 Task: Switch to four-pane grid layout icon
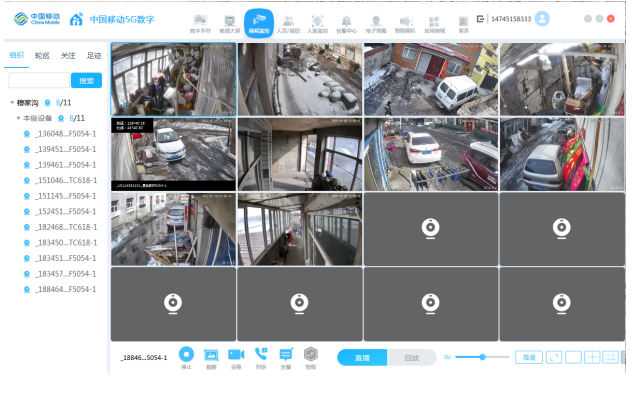(x=592, y=357)
